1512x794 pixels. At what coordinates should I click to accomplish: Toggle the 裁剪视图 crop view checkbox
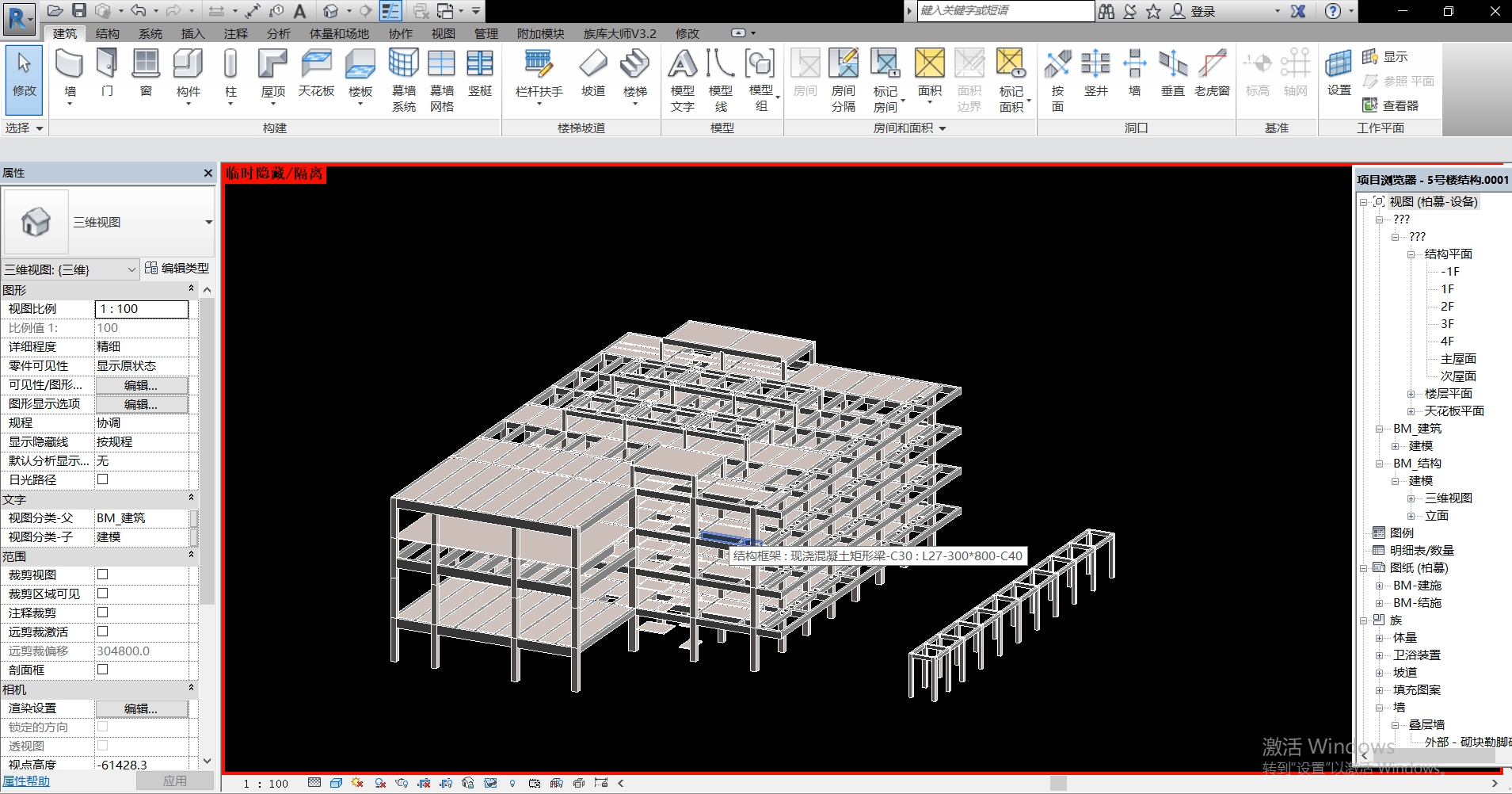point(102,575)
